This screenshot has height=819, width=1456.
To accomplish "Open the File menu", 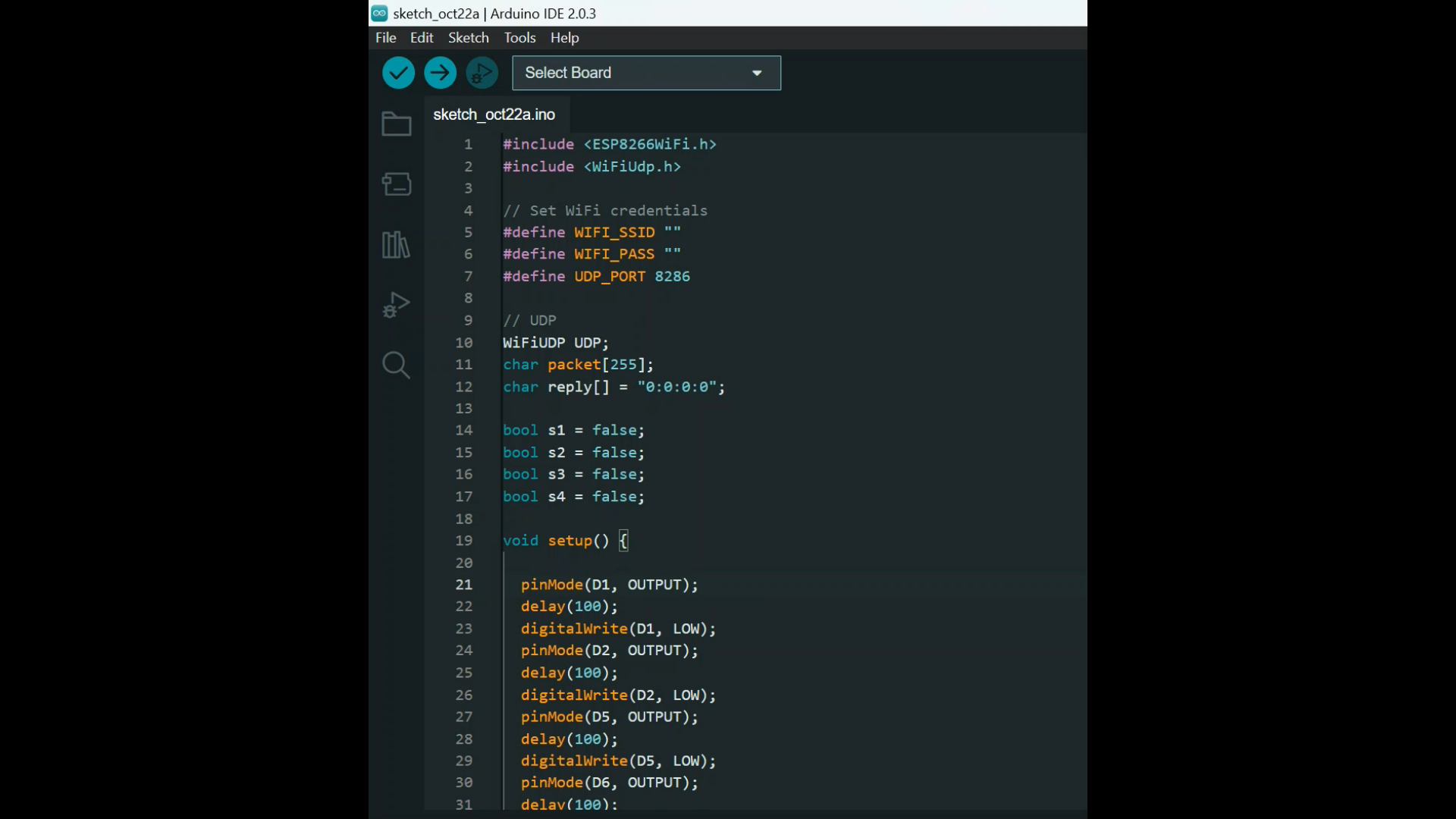I will point(385,37).
